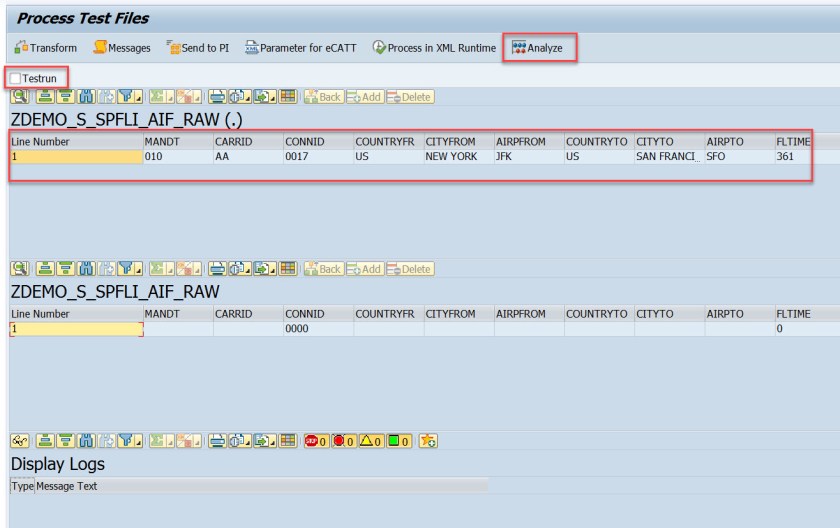Enable the Testrun checkbox

(x=16, y=78)
